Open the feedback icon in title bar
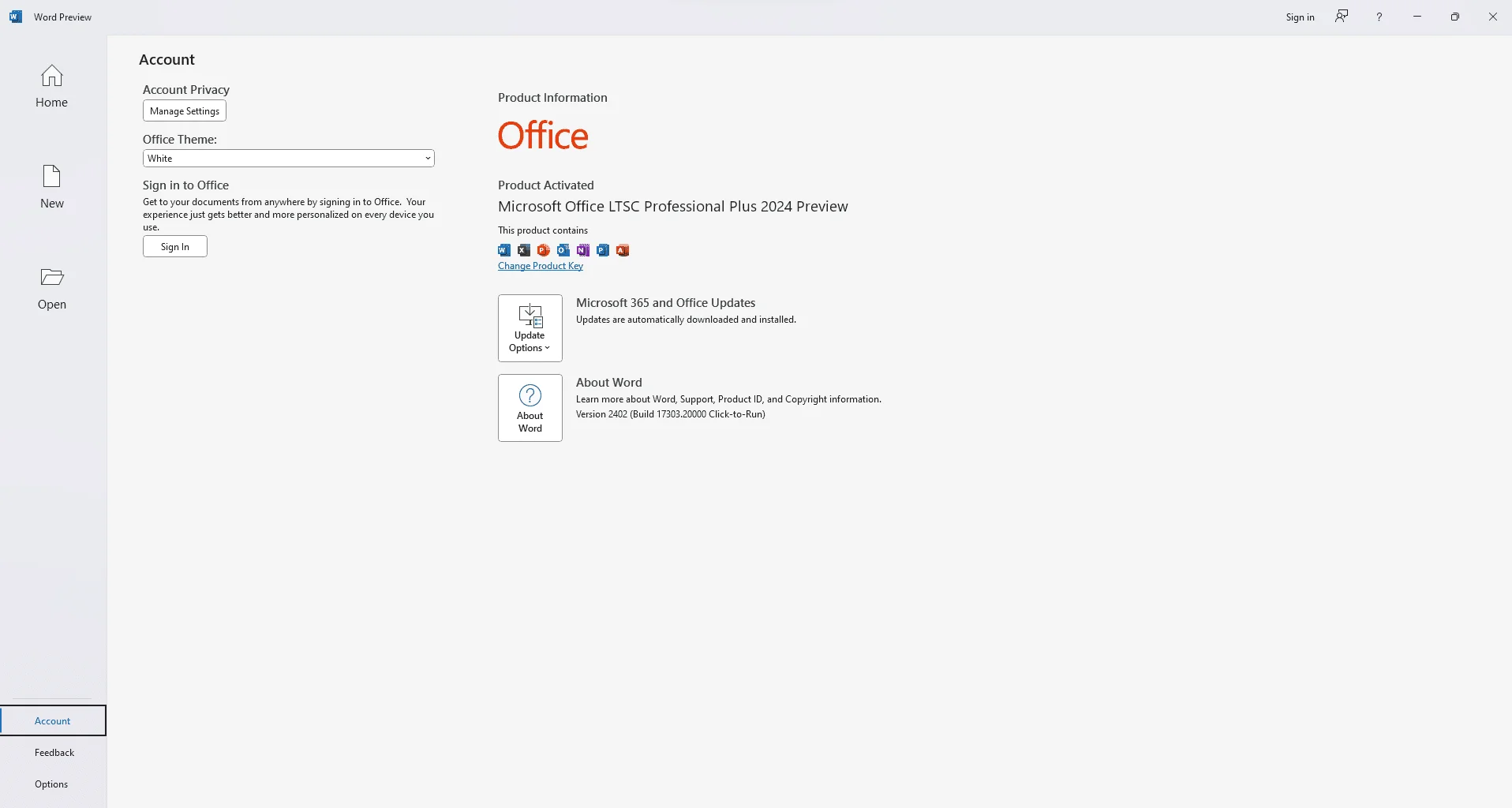 pyautogui.click(x=1342, y=17)
